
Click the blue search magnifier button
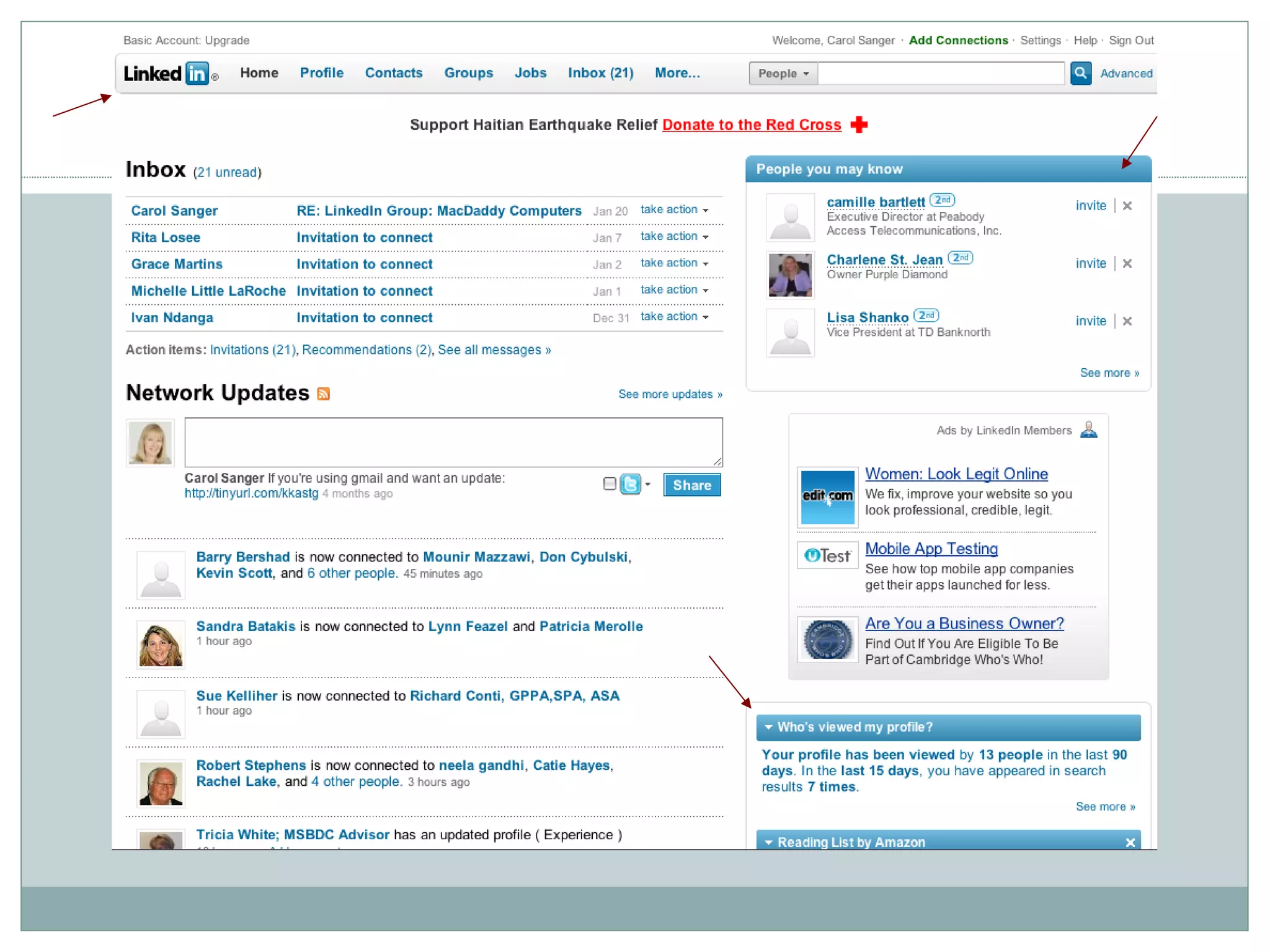click(x=1080, y=73)
